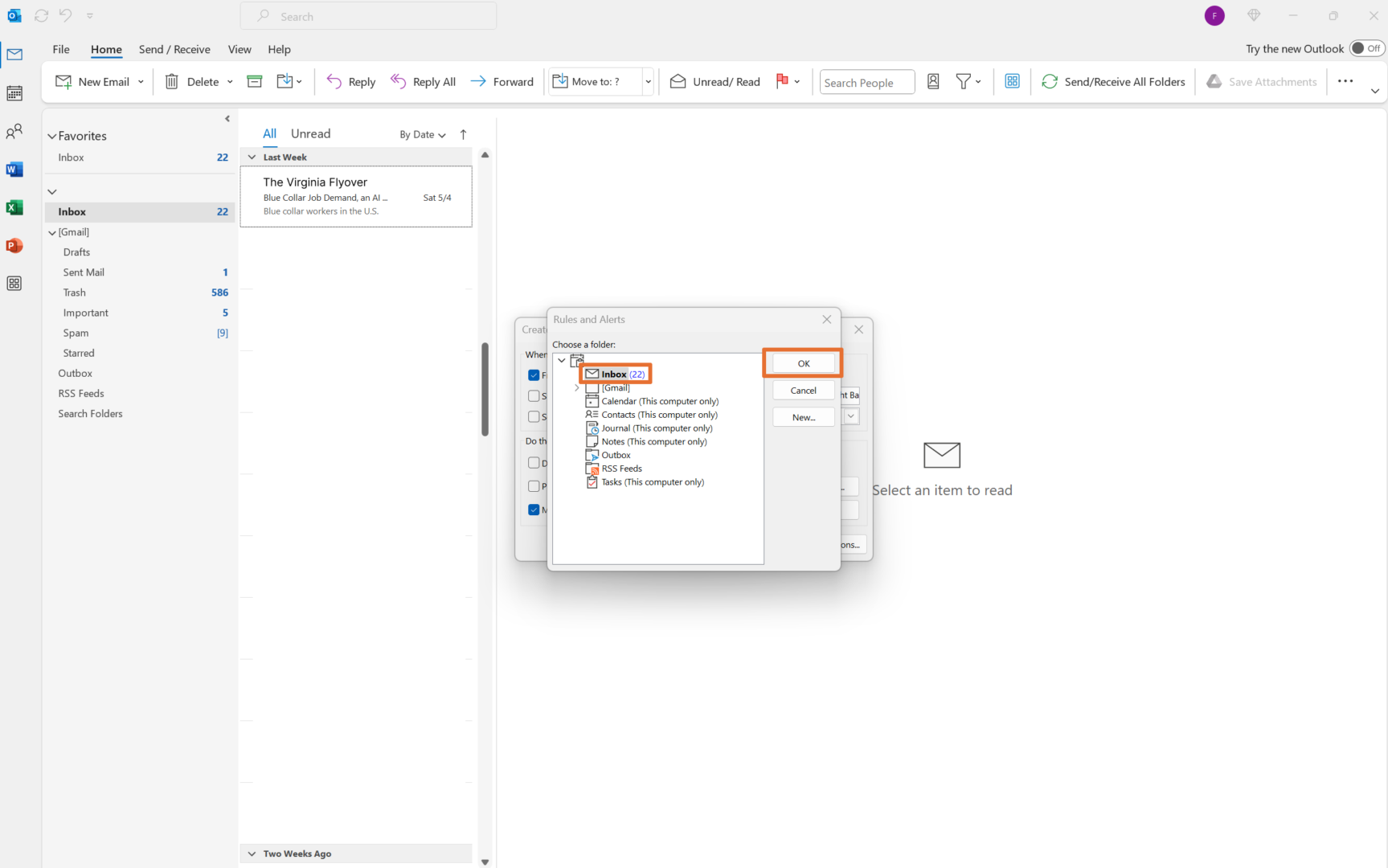This screenshot has height=868, width=1388.
Task: Click Send/Receive All Folders
Action: [x=1113, y=81]
